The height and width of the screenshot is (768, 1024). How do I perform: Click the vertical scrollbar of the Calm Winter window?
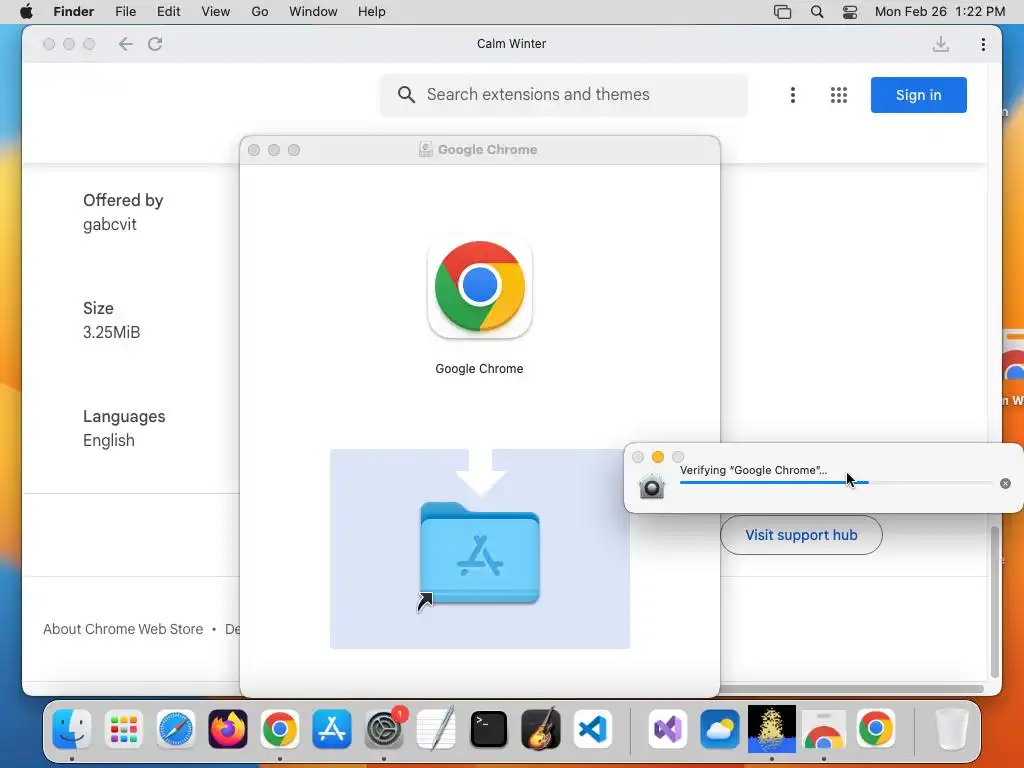(x=995, y=601)
